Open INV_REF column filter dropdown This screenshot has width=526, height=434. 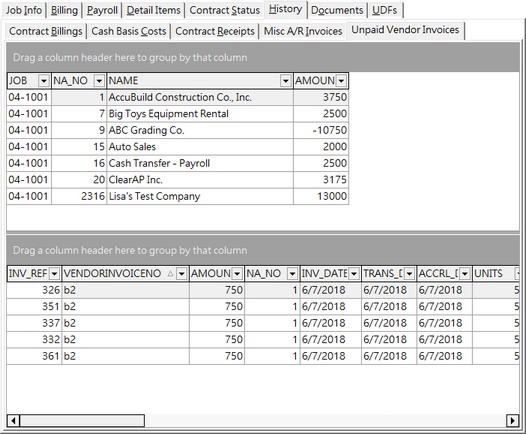pyautogui.click(x=54, y=274)
